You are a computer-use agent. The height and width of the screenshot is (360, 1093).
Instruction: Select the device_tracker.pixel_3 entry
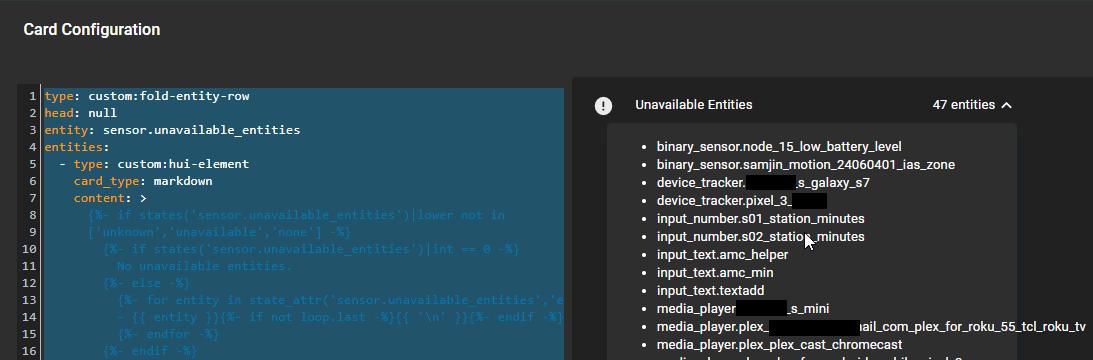click(742, 201)
